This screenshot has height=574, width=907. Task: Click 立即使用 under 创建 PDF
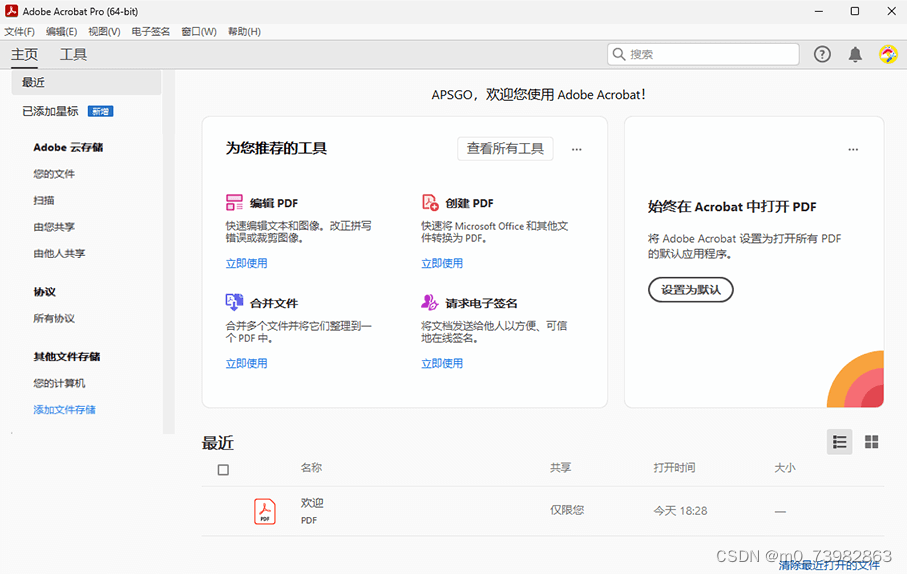442,263
